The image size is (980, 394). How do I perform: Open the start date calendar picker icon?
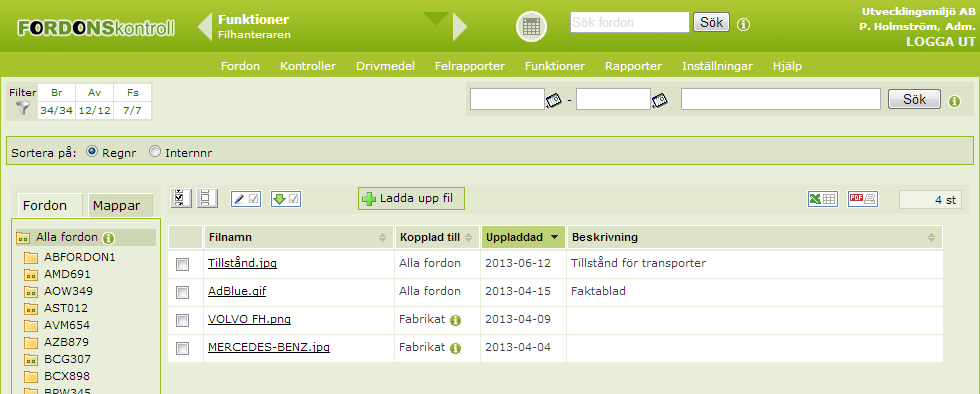554,99
